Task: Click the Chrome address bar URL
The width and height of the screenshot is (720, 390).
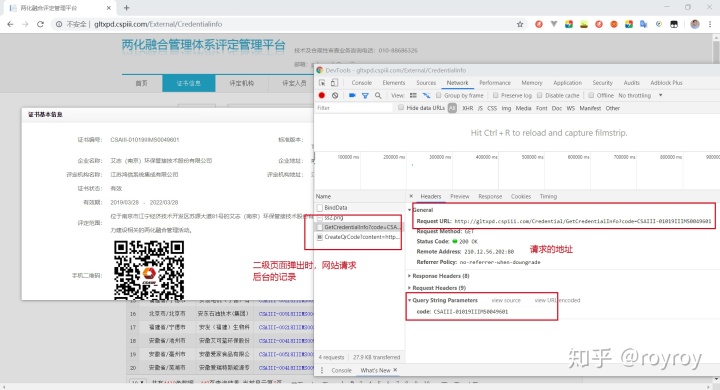Action: click(x=158, y=24)
